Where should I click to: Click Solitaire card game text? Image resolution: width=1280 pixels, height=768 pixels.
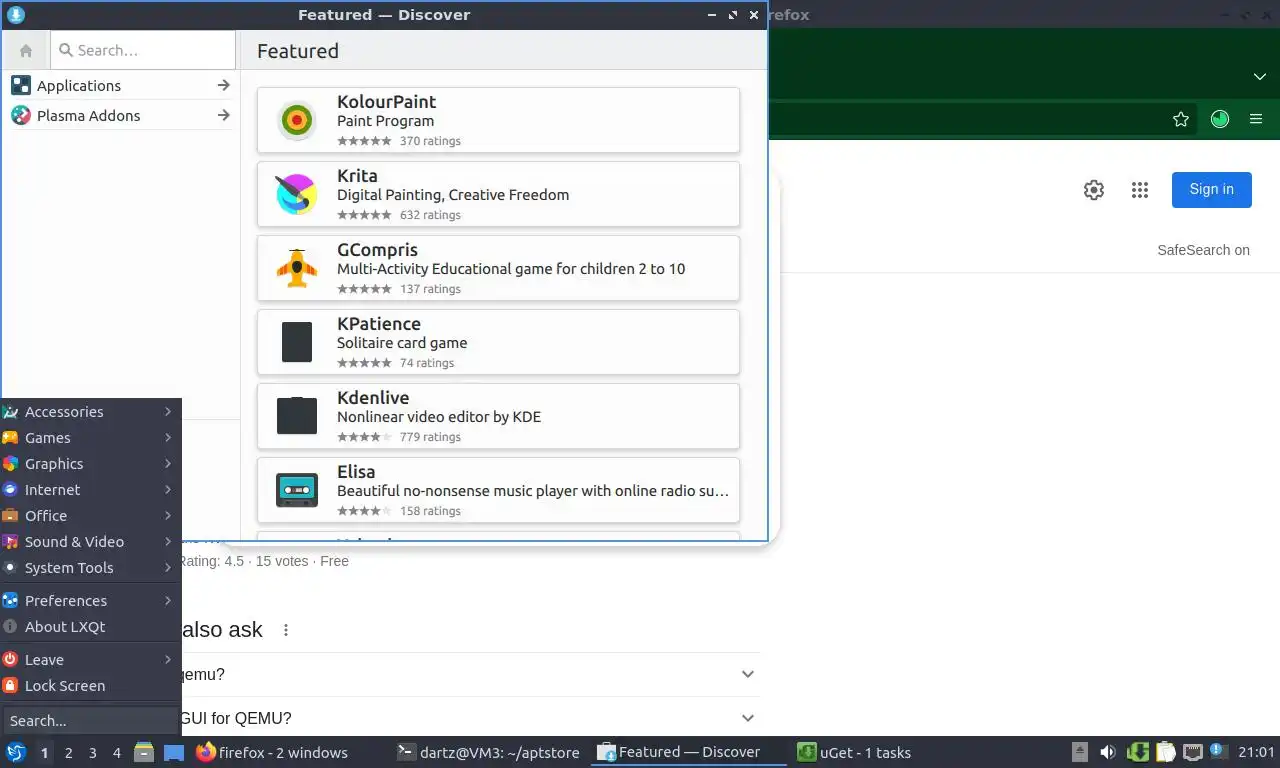pyautogui.click(x=402, y=343)
